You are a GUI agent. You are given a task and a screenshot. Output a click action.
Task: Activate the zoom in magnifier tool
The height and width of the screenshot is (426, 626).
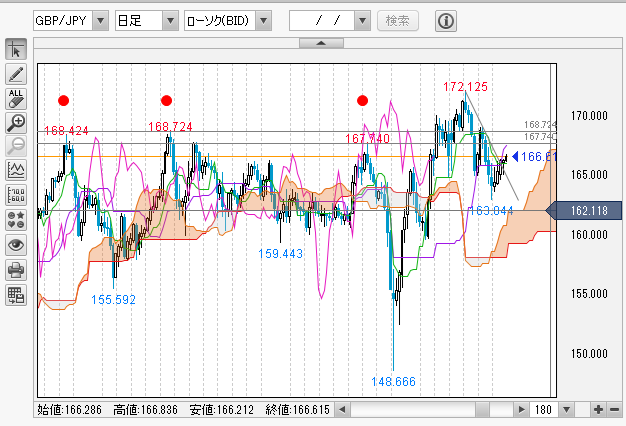click(x=16, y=123)
